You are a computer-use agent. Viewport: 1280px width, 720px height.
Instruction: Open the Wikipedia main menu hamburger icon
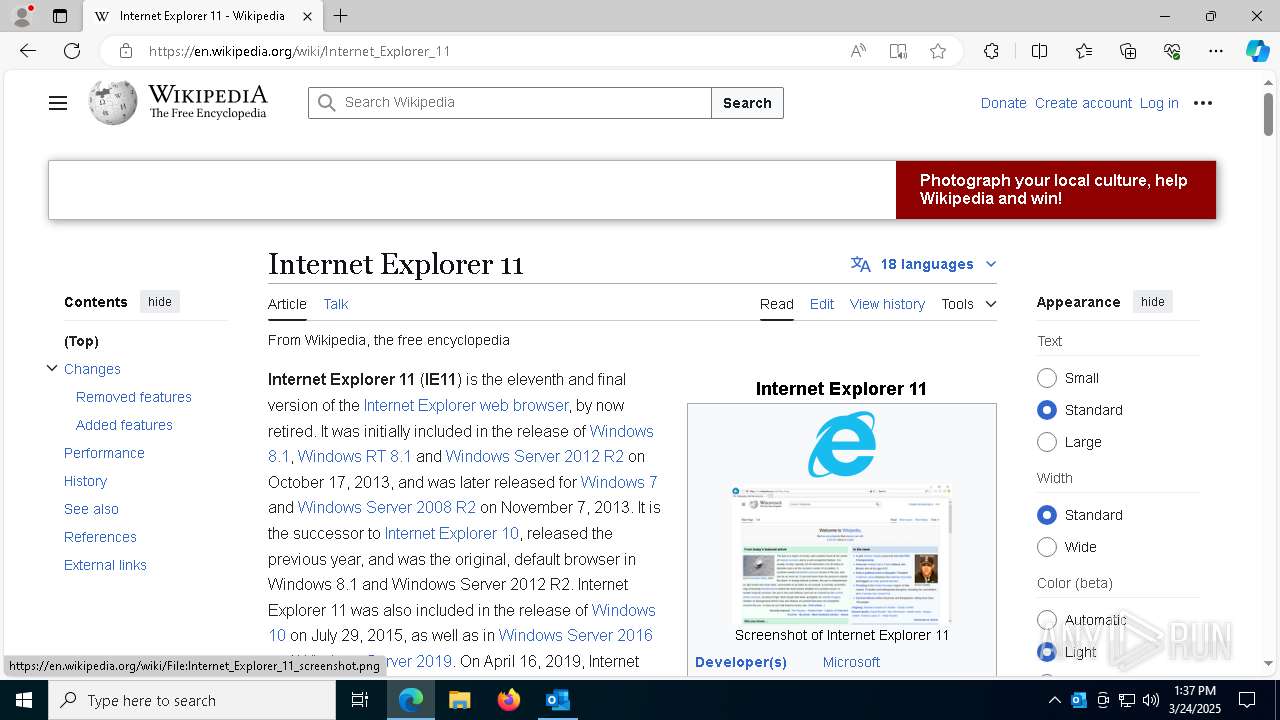[x=58, y=103]
